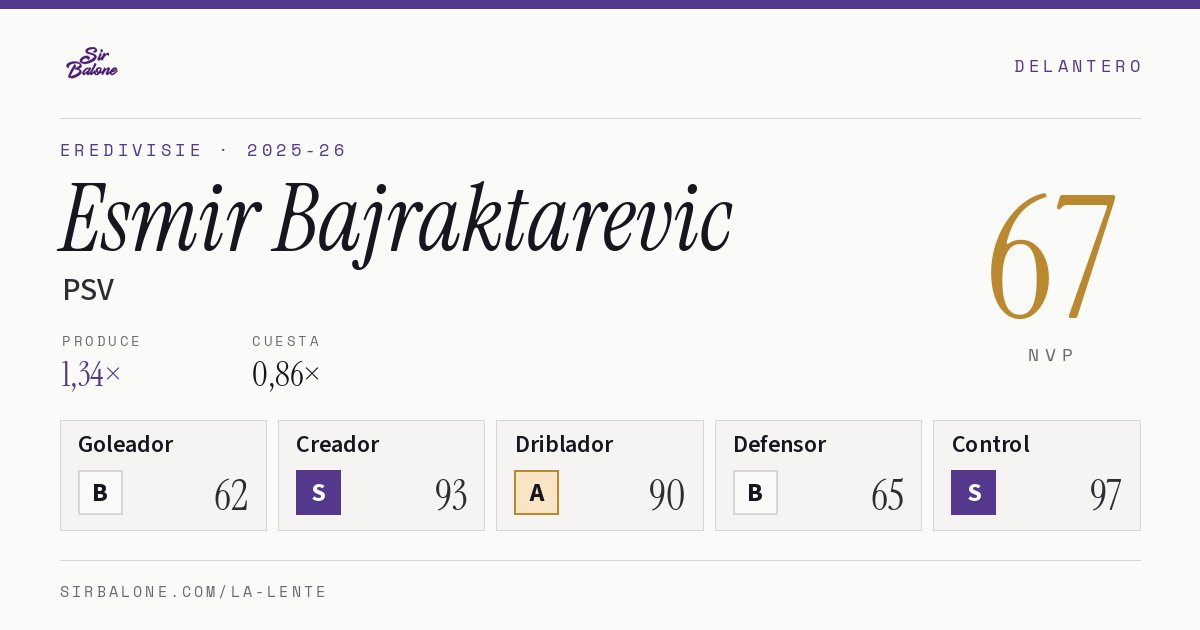The height and width of the screenshot is (630, 1200).
Task: Click the Control score 97
Action: 1105,495
